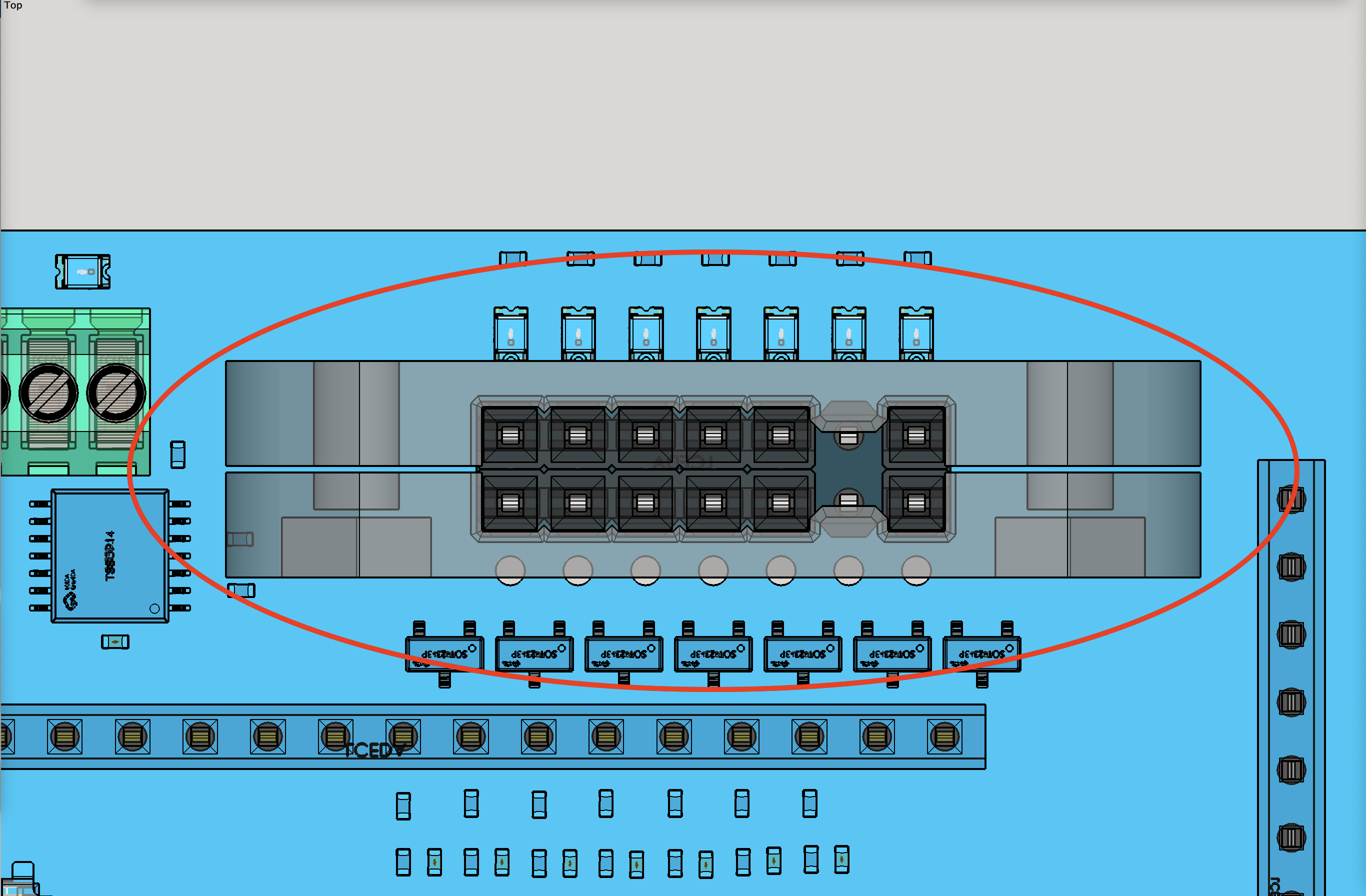Click the "Top" view label
The height and width of the screenshot is (896, 1366).
pyautogui.click(x=13, y=5)
